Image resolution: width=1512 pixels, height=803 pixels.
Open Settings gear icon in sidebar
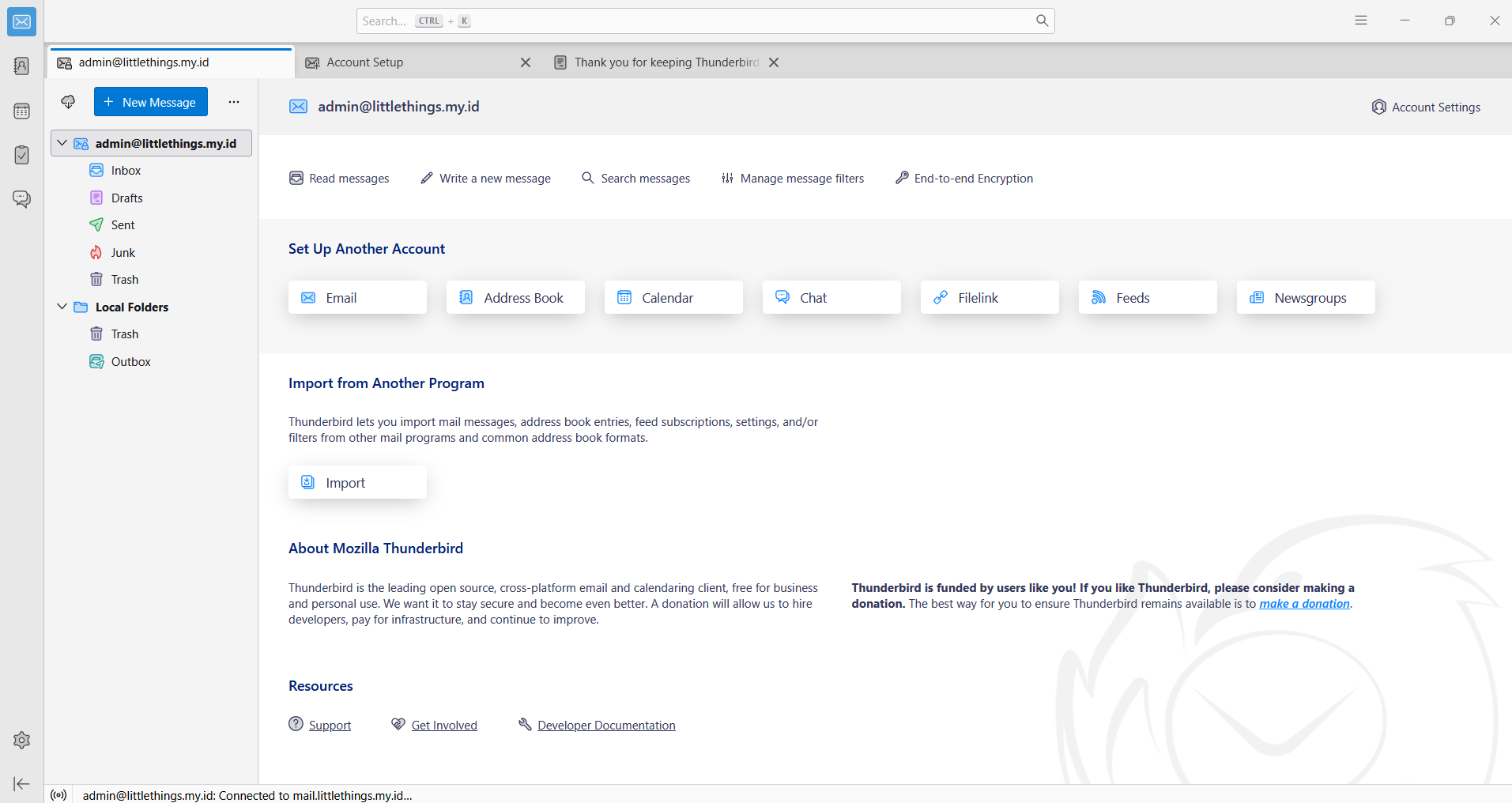point(21,740)
